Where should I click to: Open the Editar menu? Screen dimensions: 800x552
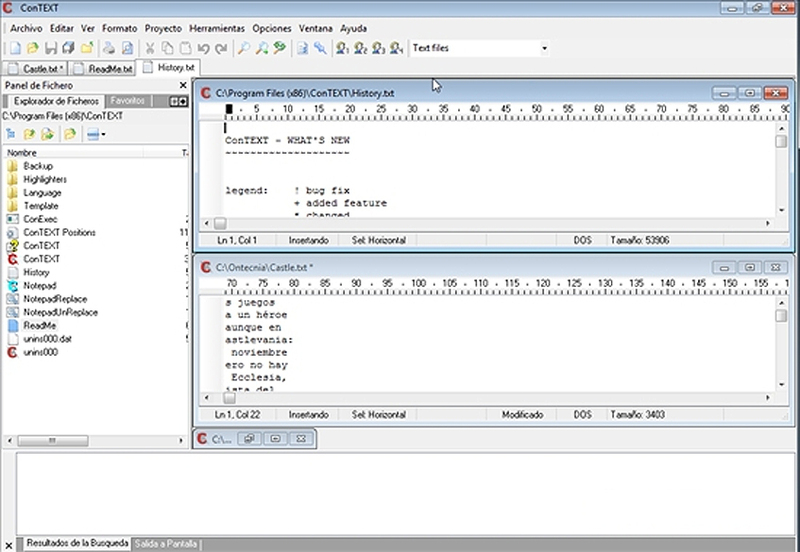point(62,29)
